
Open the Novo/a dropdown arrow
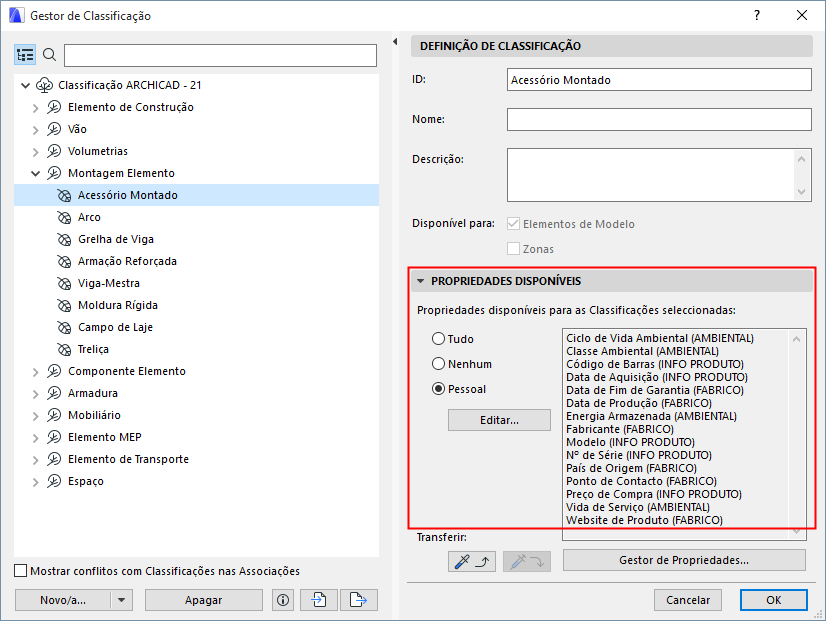pyautogui.click(x=122, y=600)
